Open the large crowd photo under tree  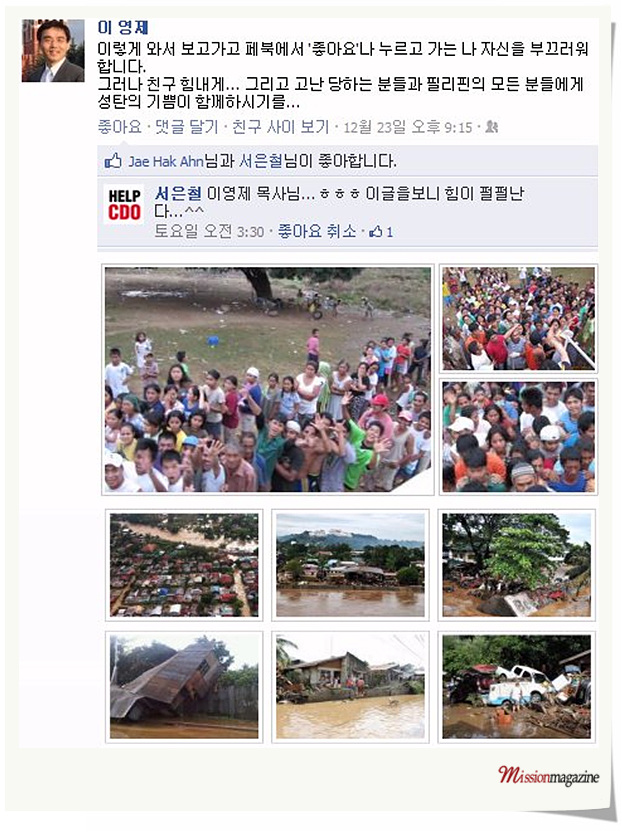(267, 380)
